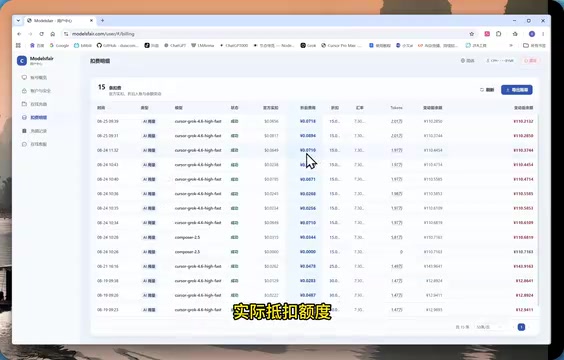
Task: Open sidebar item with chat bubble icon
Action: (34, 144)
